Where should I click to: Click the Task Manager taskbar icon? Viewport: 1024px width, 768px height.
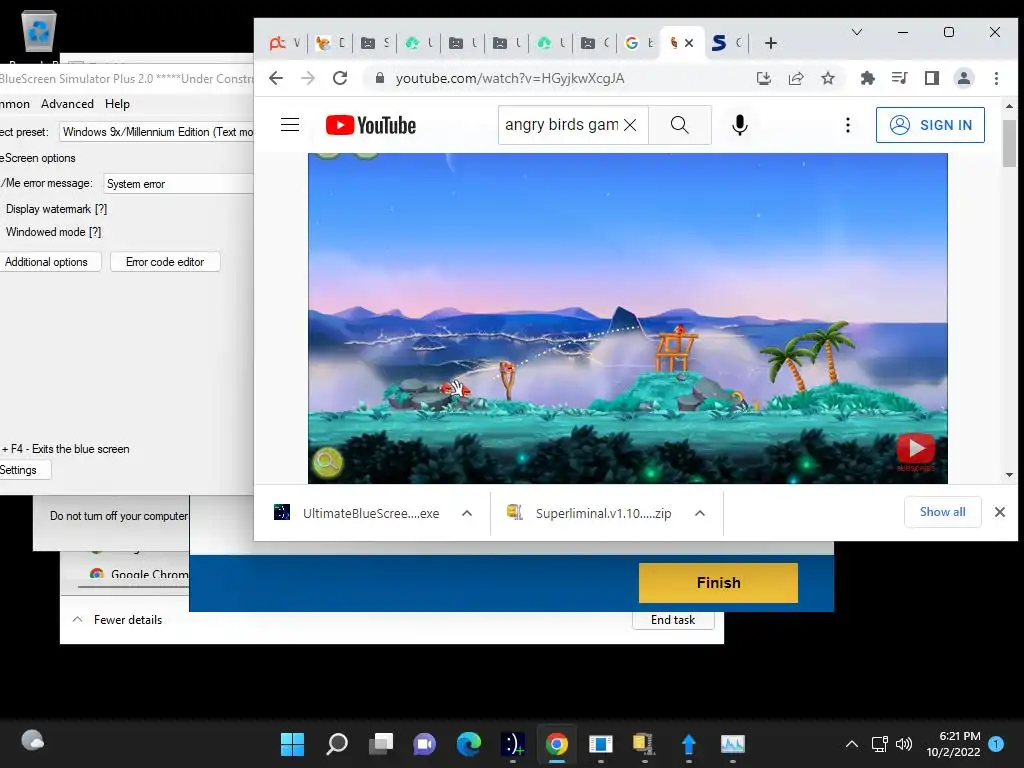732,744
